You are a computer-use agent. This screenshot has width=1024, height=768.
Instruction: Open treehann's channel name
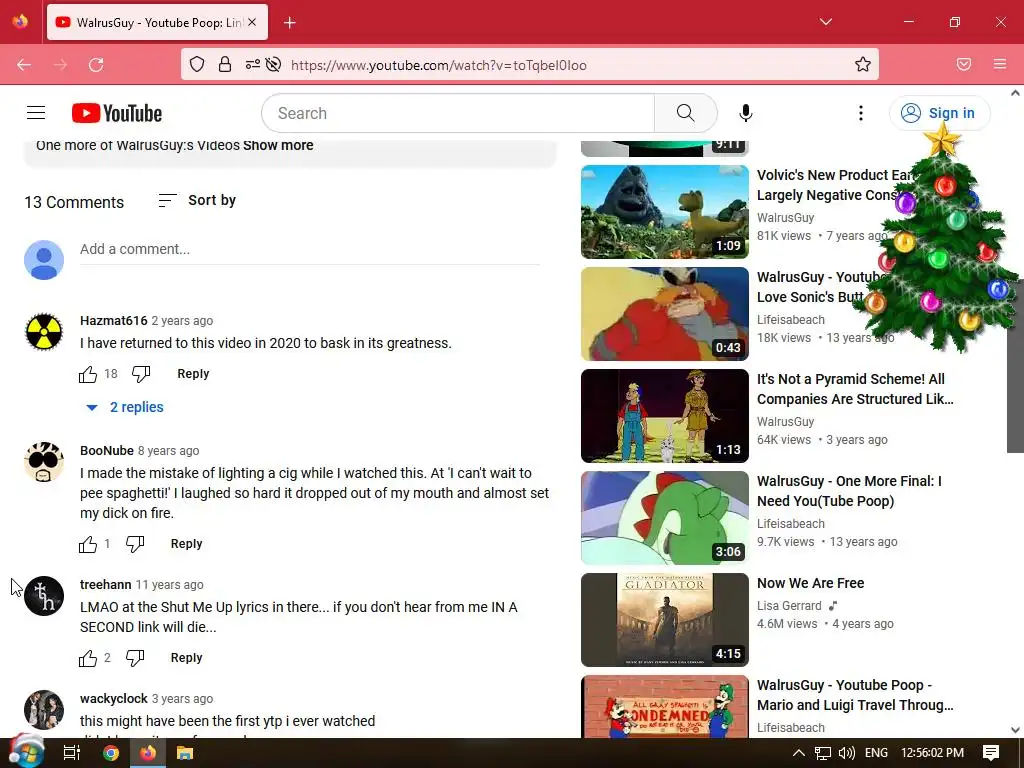(x=105, y=584)
